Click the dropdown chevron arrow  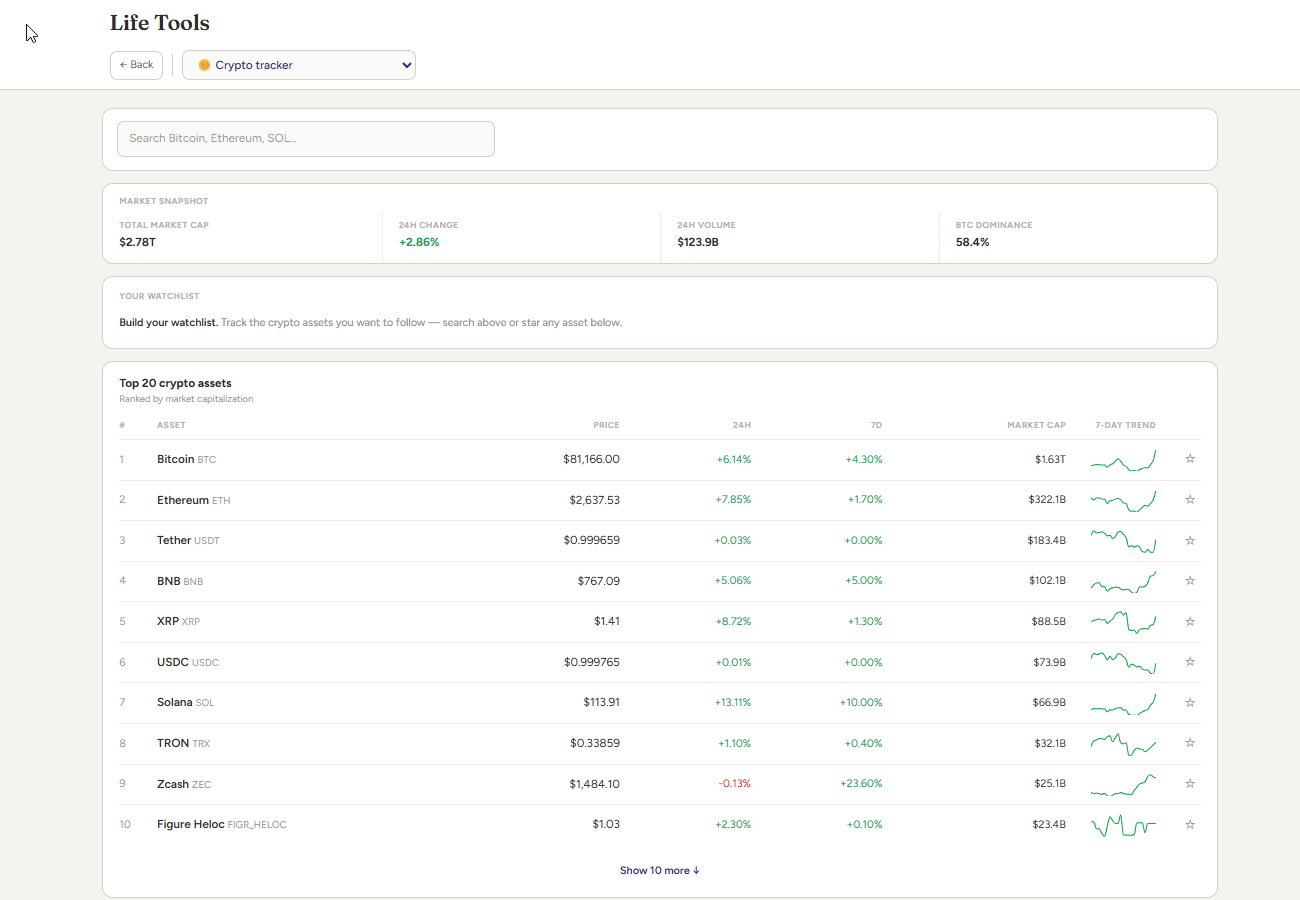[406, 65]
